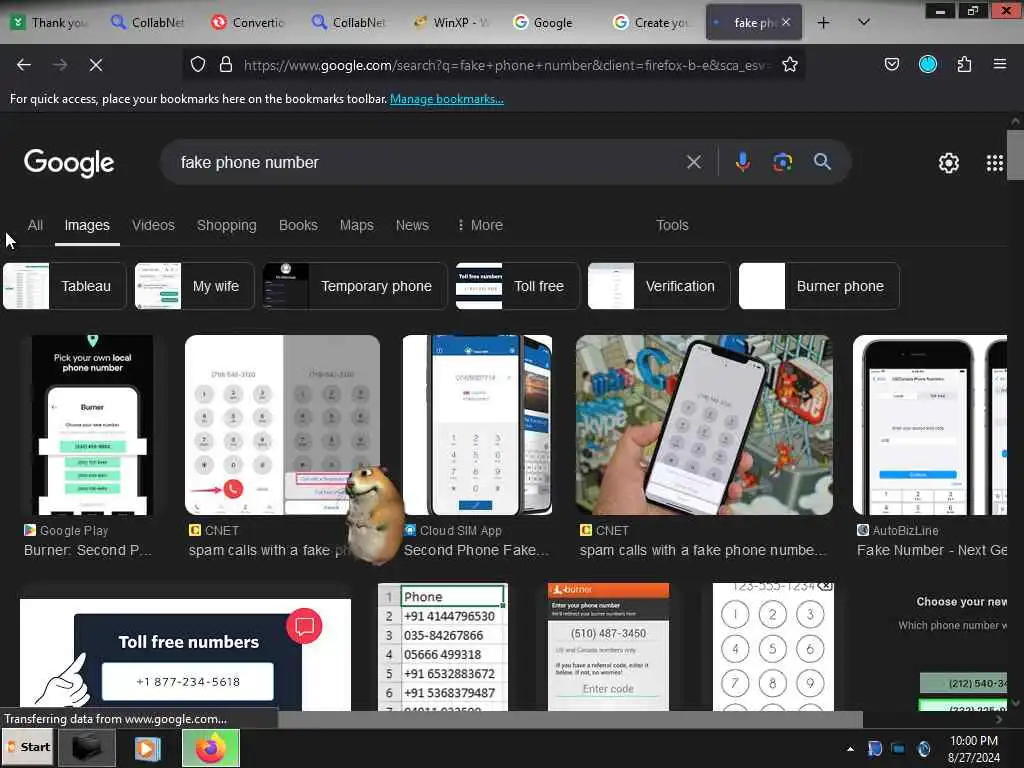
Task: Open the 'Manage bookmarks...' link
Action: (x=447, y=99)
